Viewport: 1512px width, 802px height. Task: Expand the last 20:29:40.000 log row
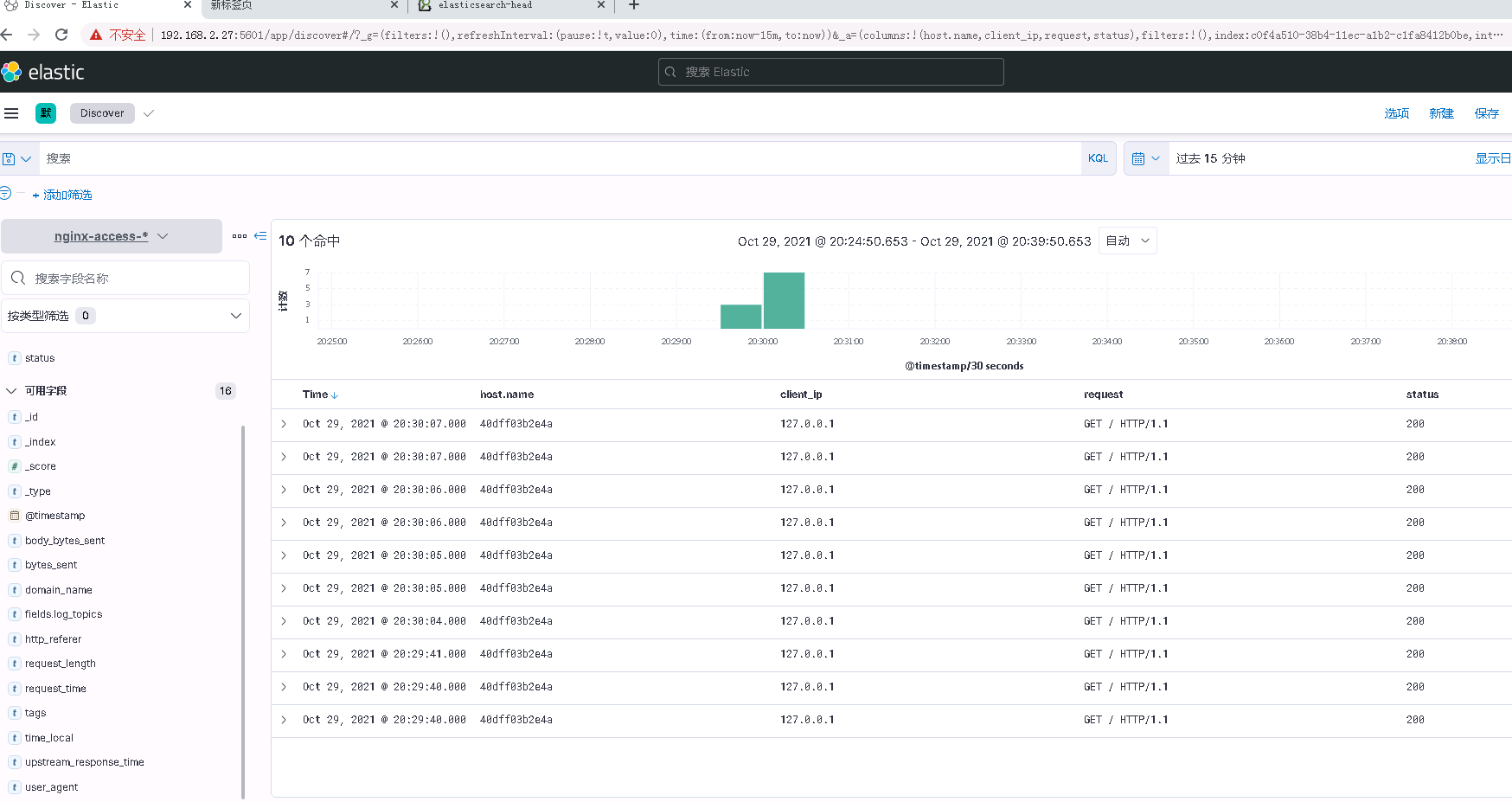coord(284,720)
